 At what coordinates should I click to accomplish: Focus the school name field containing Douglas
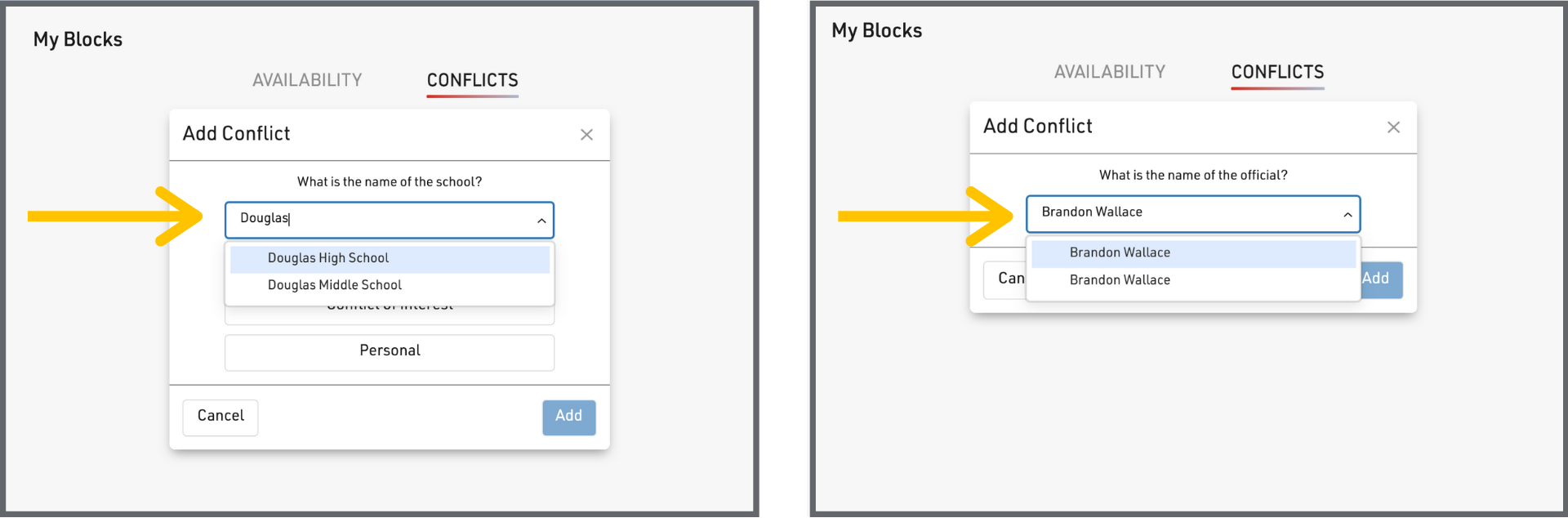376,219
